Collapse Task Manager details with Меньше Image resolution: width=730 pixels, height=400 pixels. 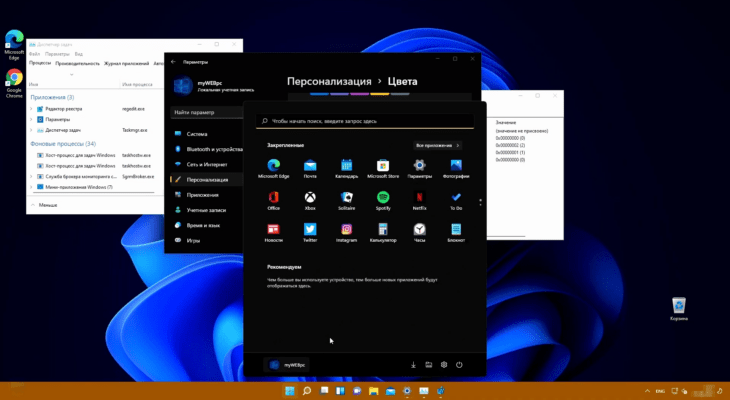coord(44,205)
